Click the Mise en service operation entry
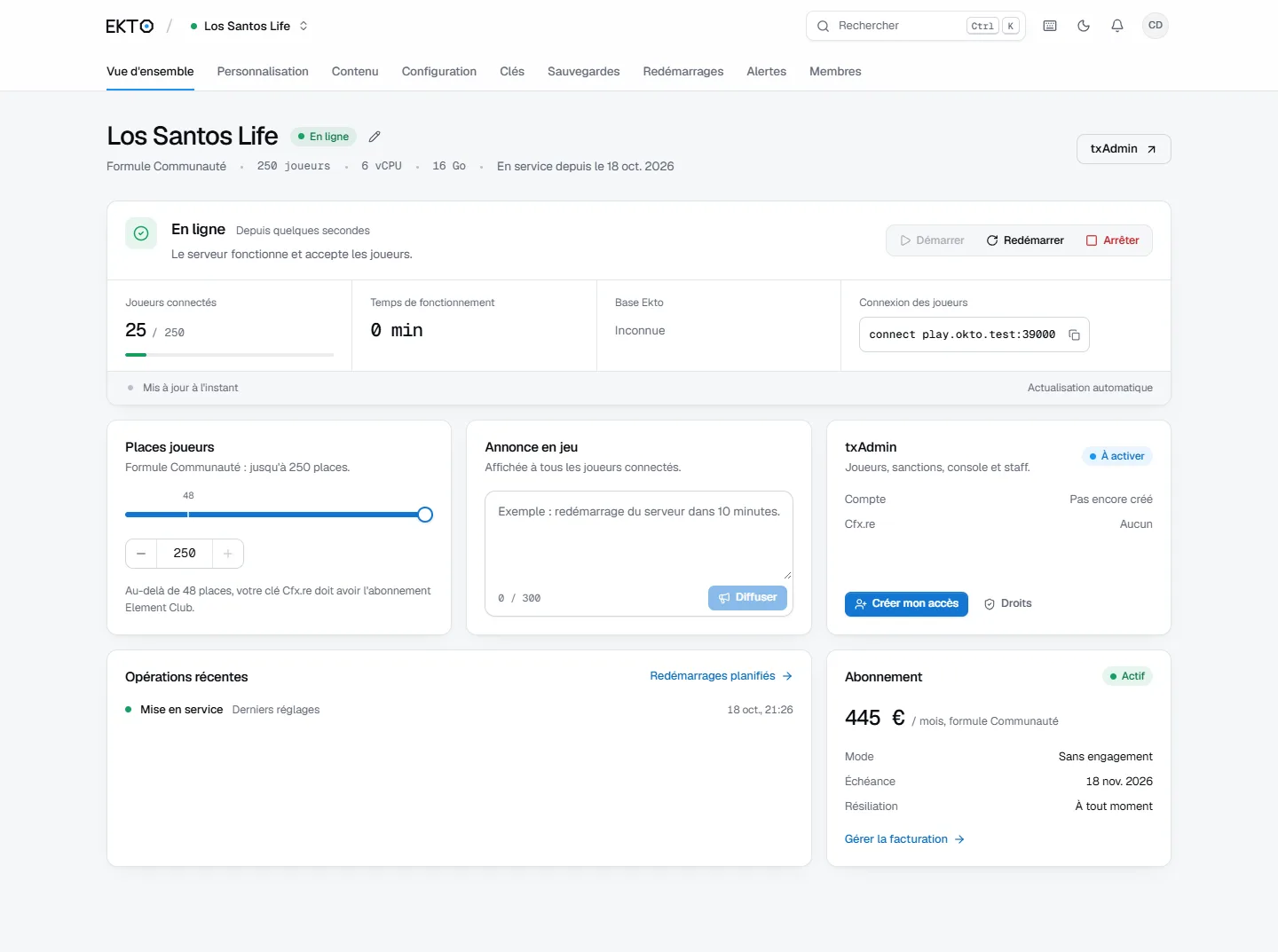The image size is (1278, 952). [459, 710]
